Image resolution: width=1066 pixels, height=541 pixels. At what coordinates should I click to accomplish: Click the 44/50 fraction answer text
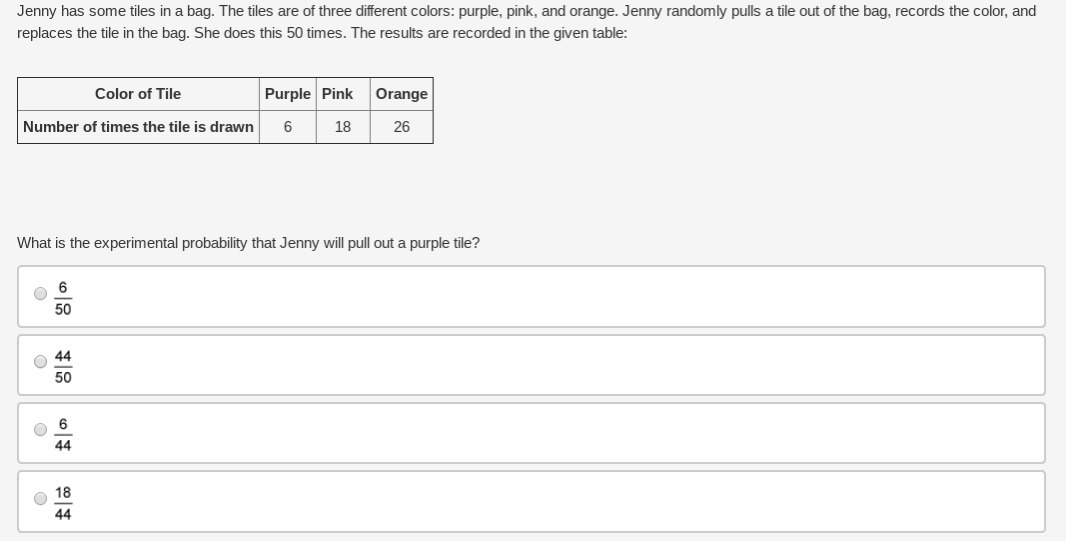click(63, 366)
